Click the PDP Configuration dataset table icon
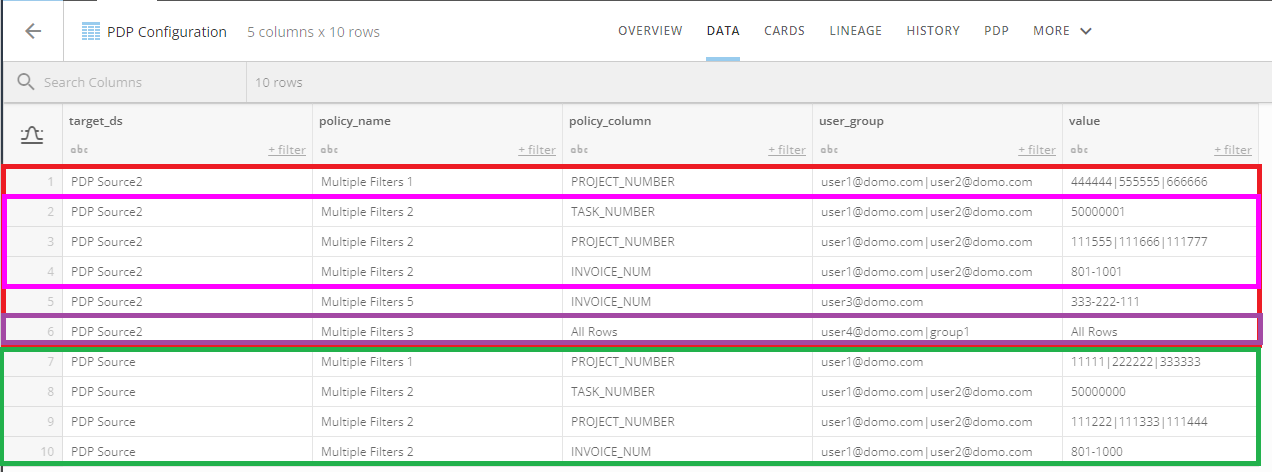 click(92, 32)
